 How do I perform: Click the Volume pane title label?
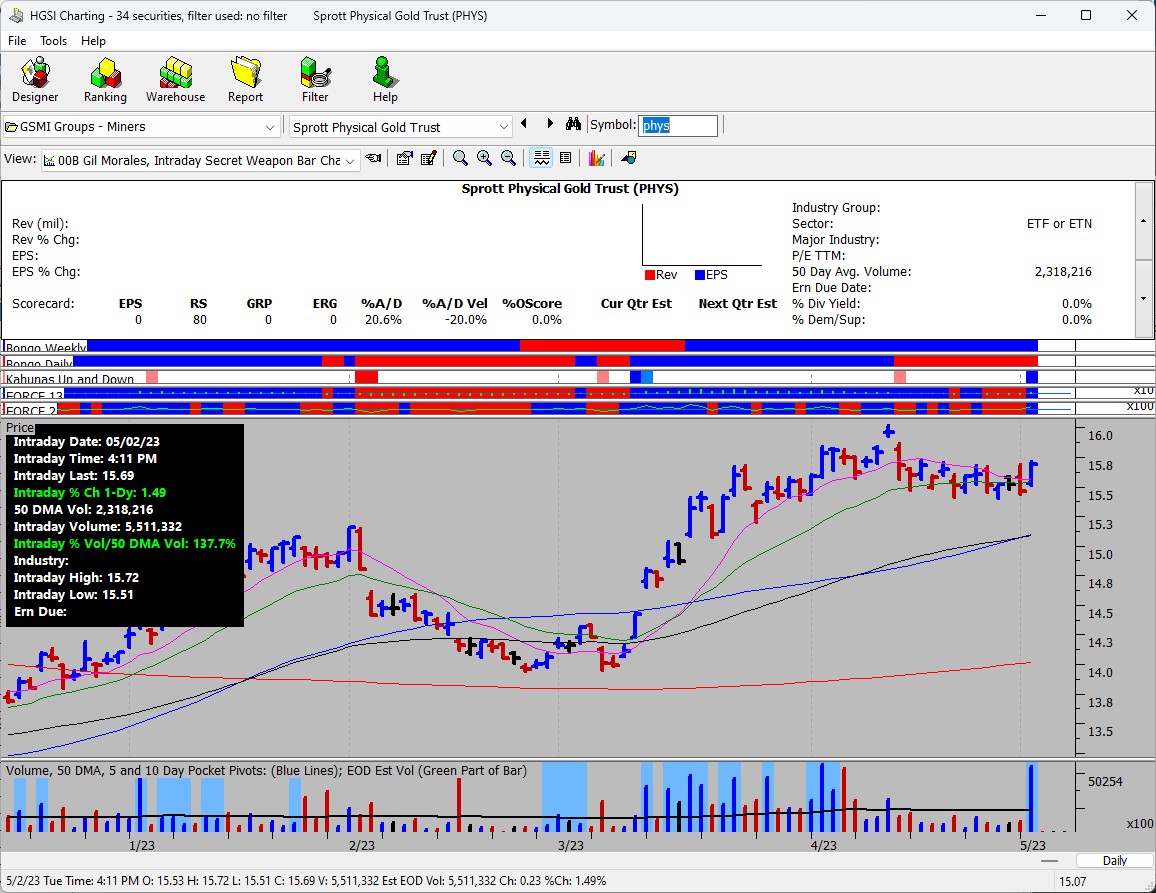tap(266, 771)
